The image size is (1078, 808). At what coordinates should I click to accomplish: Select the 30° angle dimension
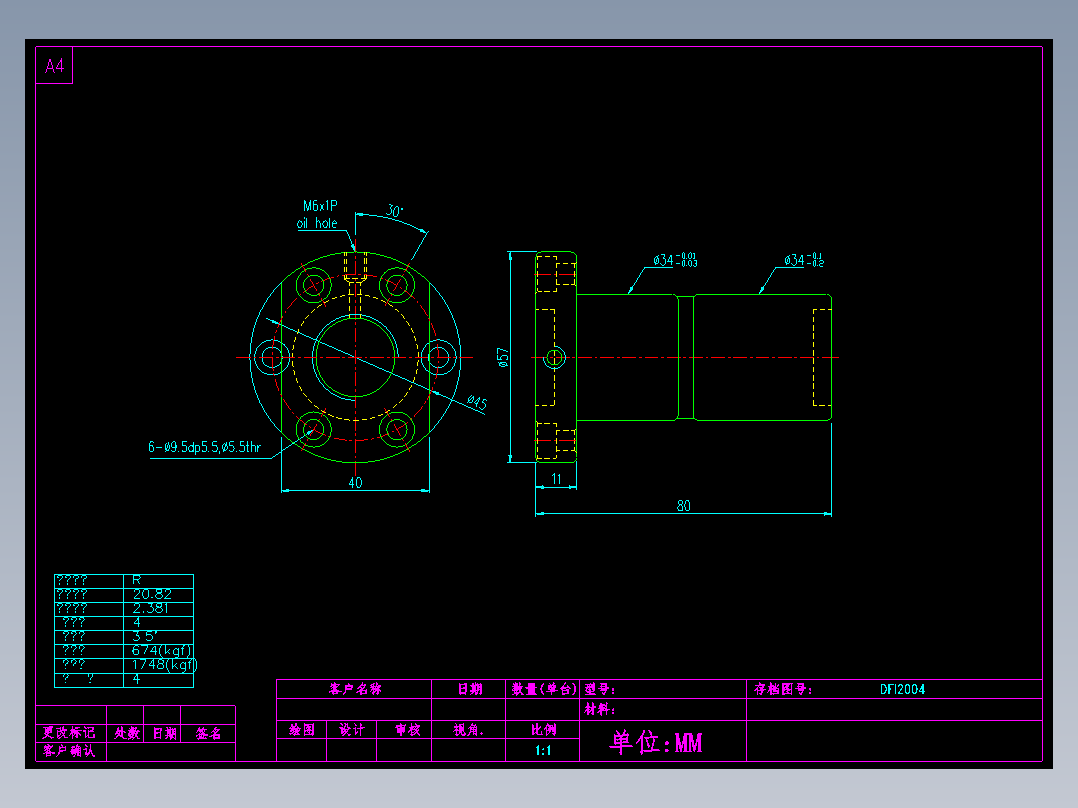(394, 210)
